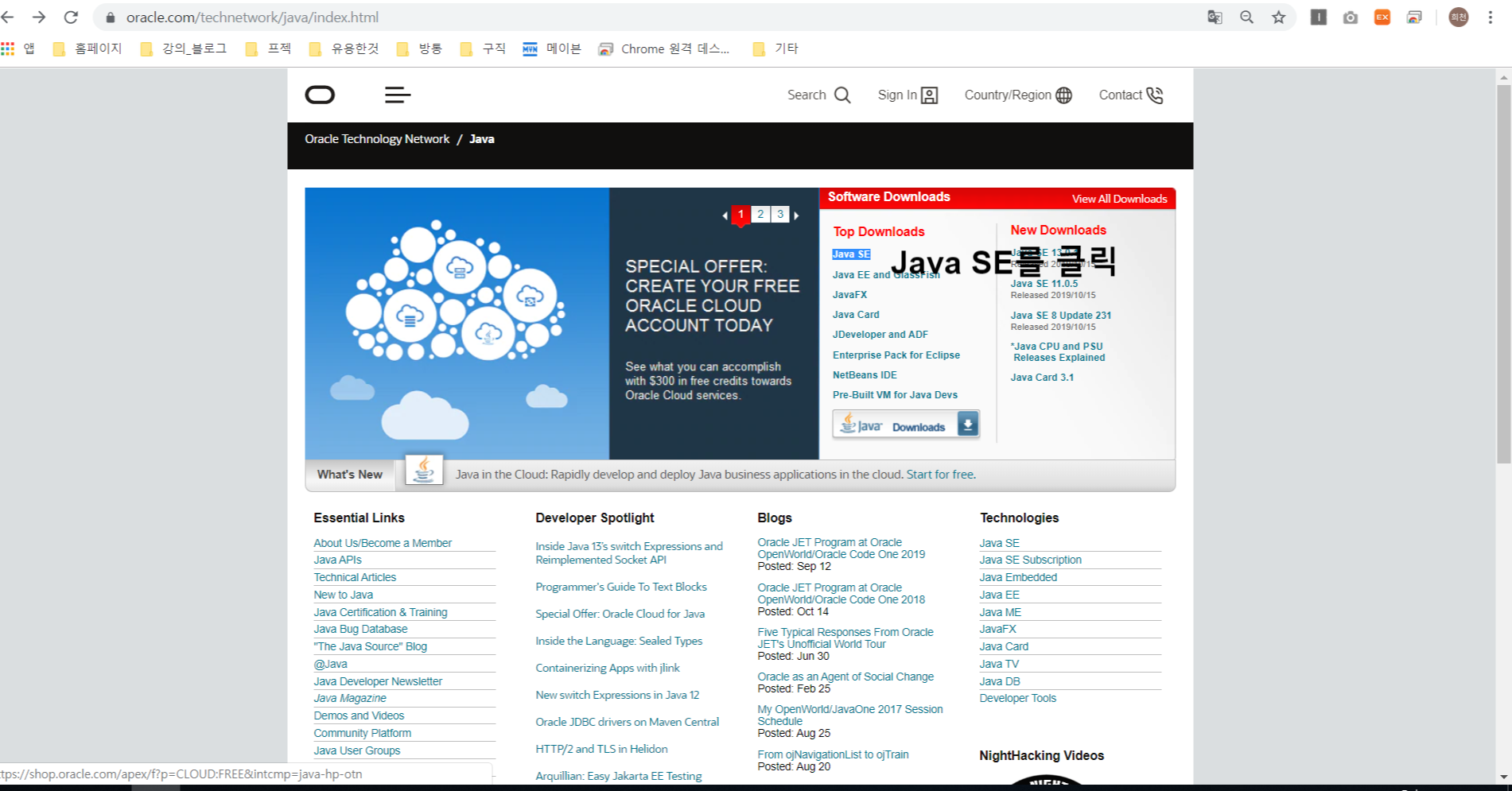The image size is (1512, 791).
Task: Open Oracle JDBC drivers on Maven Central
Action: tap(627, 722)
